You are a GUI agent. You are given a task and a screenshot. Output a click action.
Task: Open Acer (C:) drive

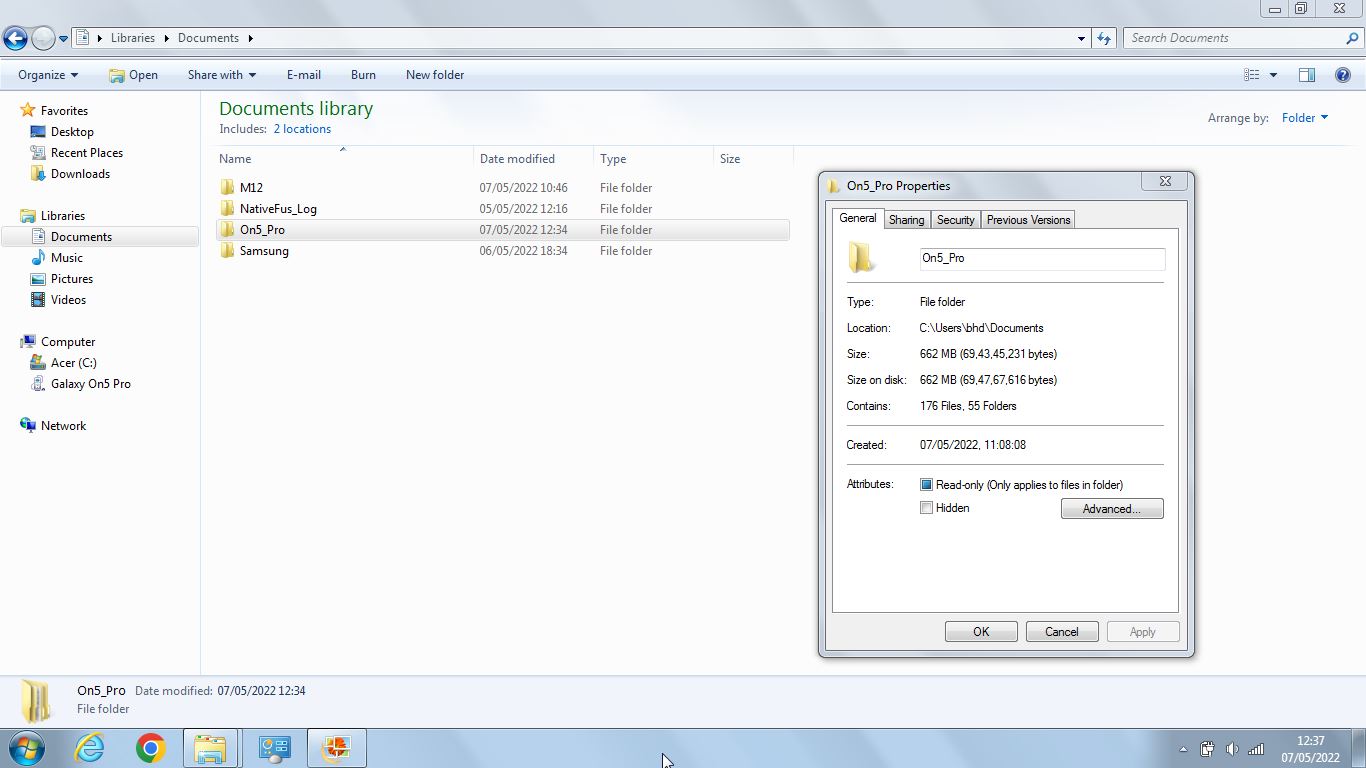[x=74, y=363]
